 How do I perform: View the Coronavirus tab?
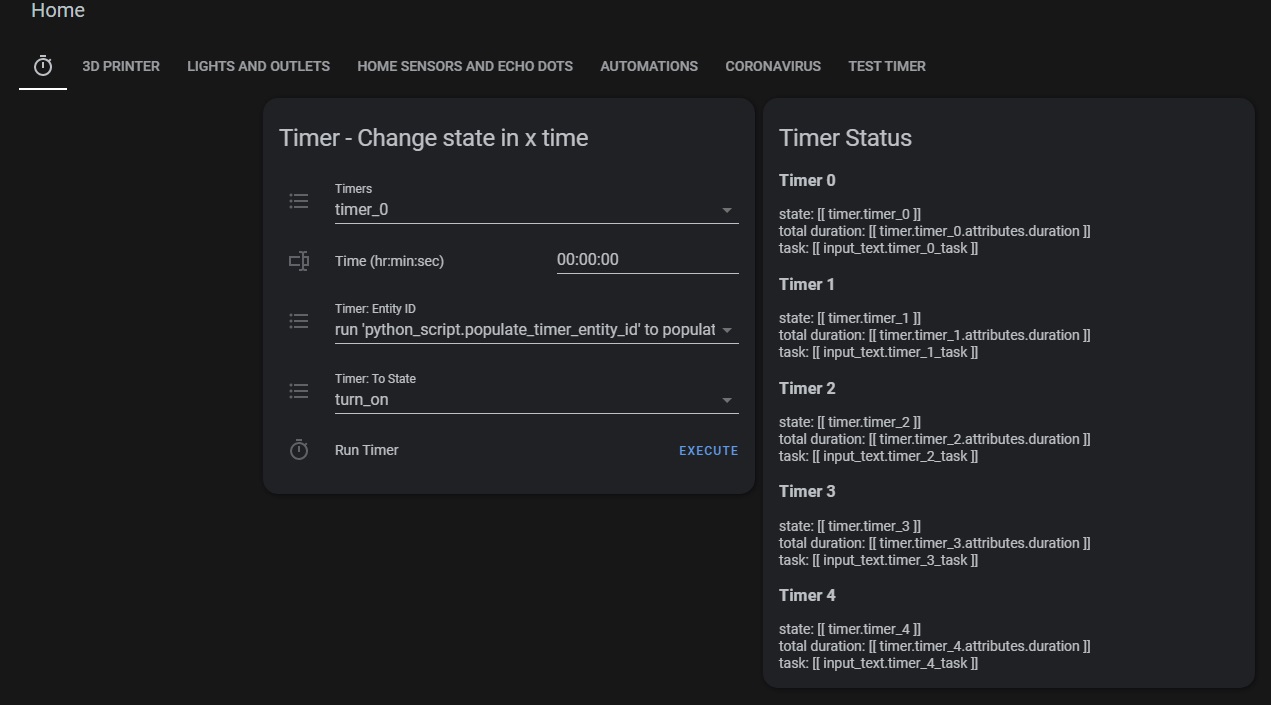coord(773,66)
